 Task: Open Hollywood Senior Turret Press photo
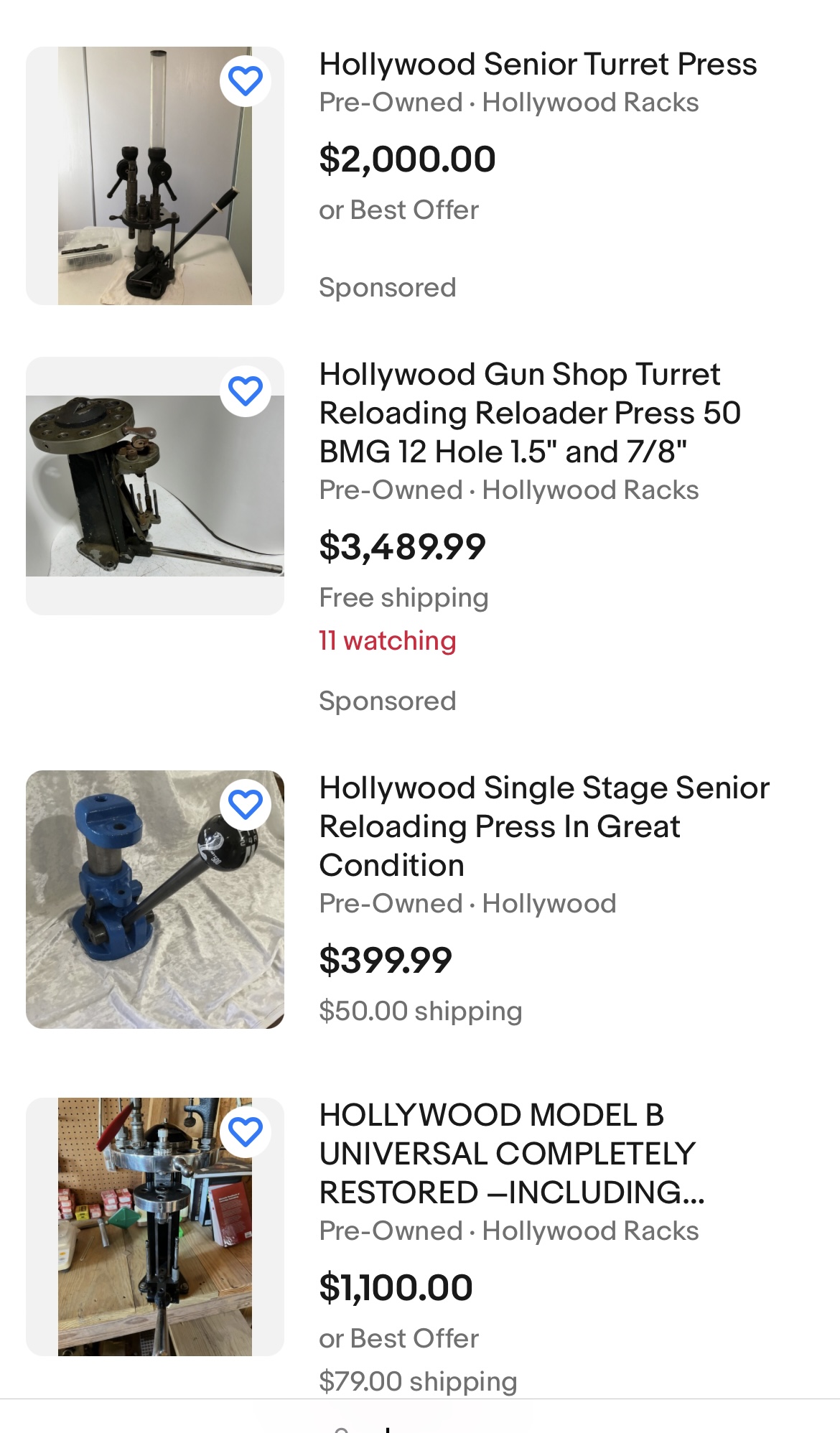pyautogui.click(x=154, y=176)
